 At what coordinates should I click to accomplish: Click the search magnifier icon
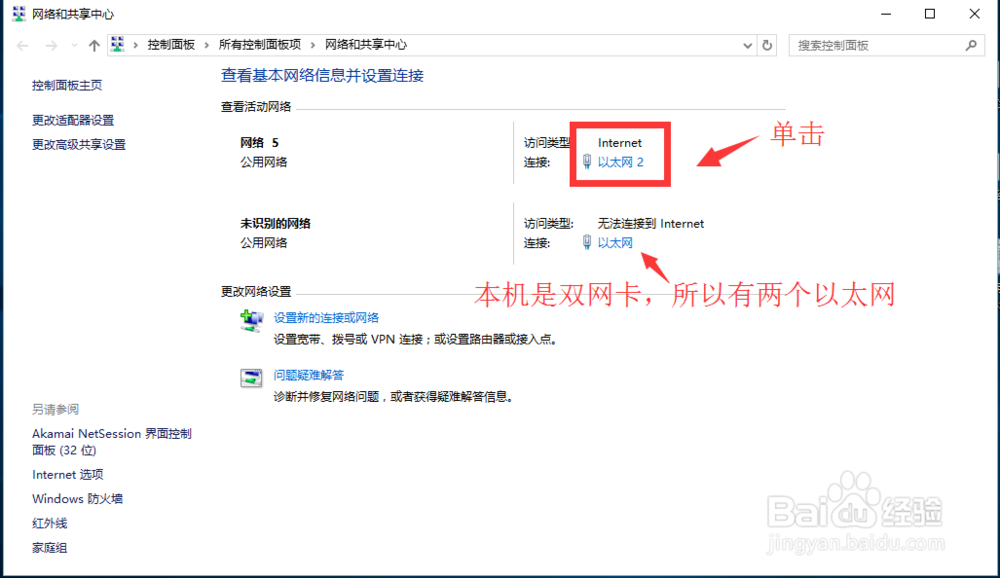tap(971, 45)
